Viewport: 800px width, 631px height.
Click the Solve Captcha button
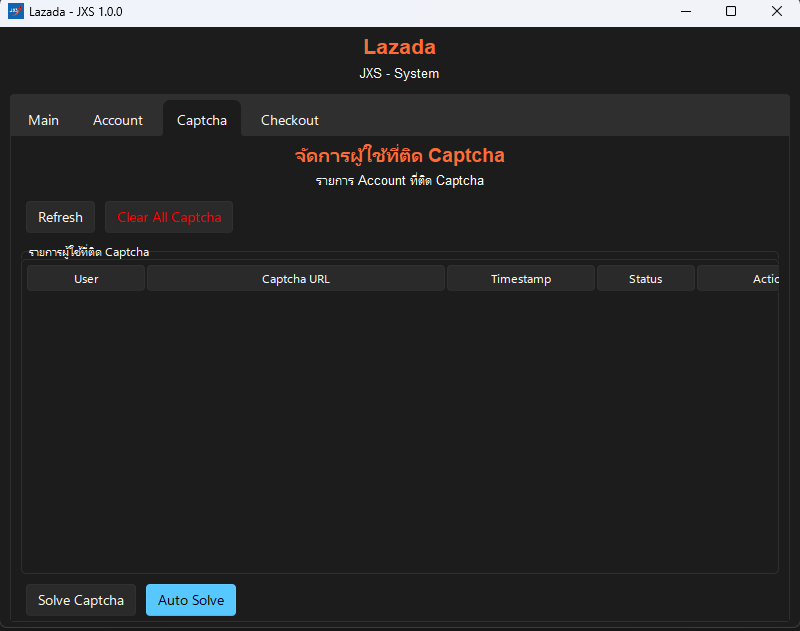coord(81,600)
